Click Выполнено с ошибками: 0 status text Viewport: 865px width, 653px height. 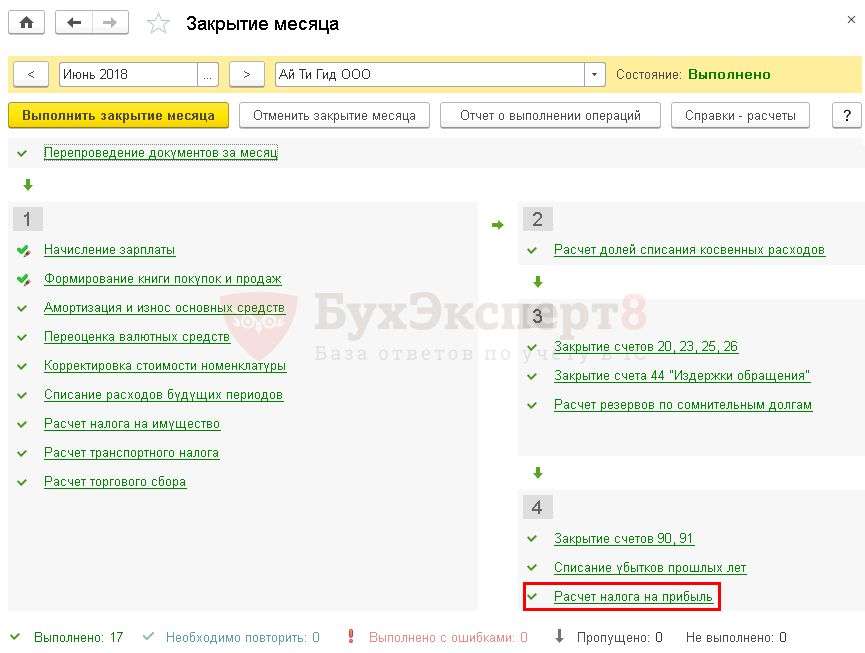[448, 638]
